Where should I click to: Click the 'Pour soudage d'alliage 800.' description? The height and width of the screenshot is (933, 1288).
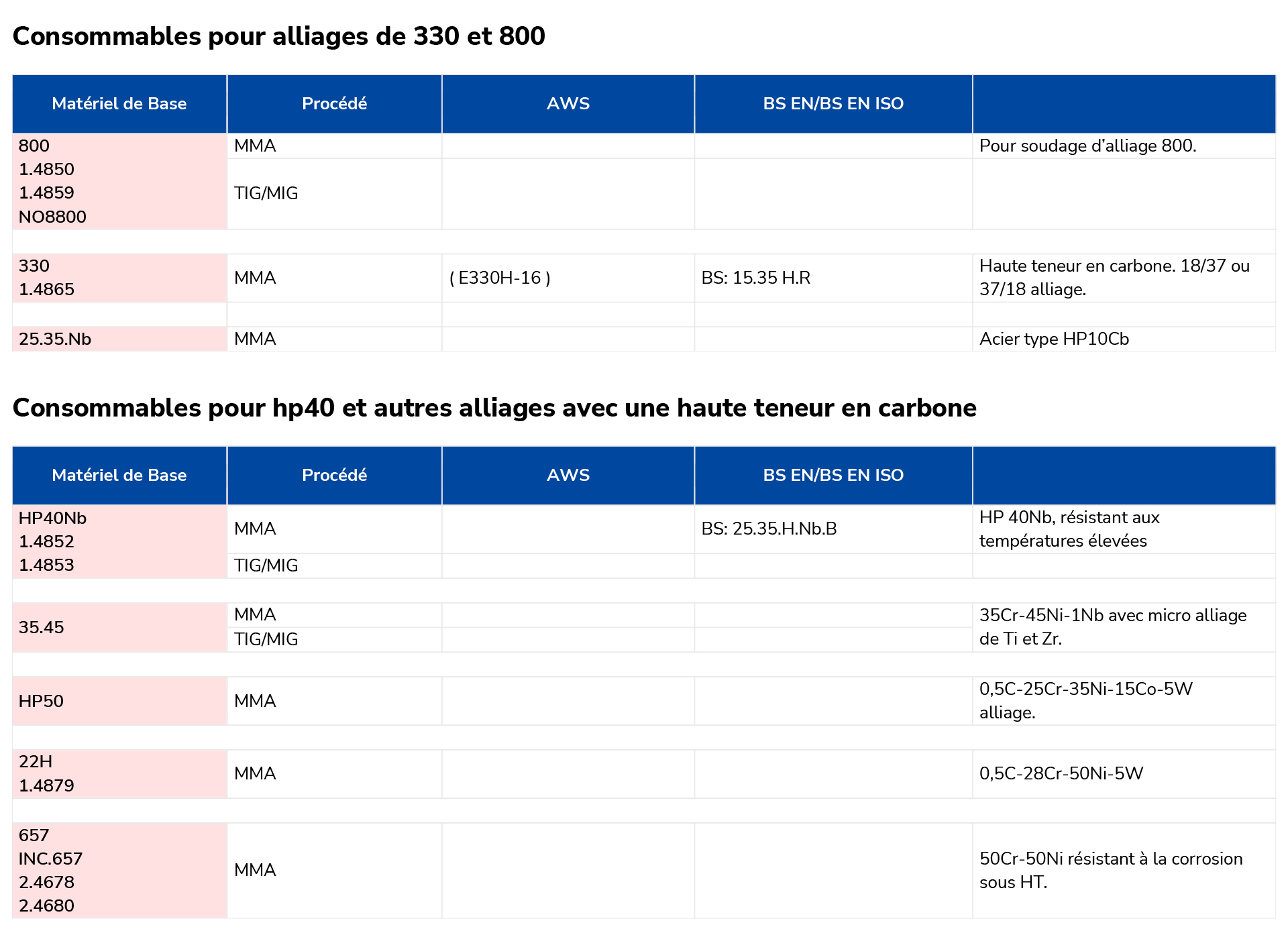(x=1087, y=146)
